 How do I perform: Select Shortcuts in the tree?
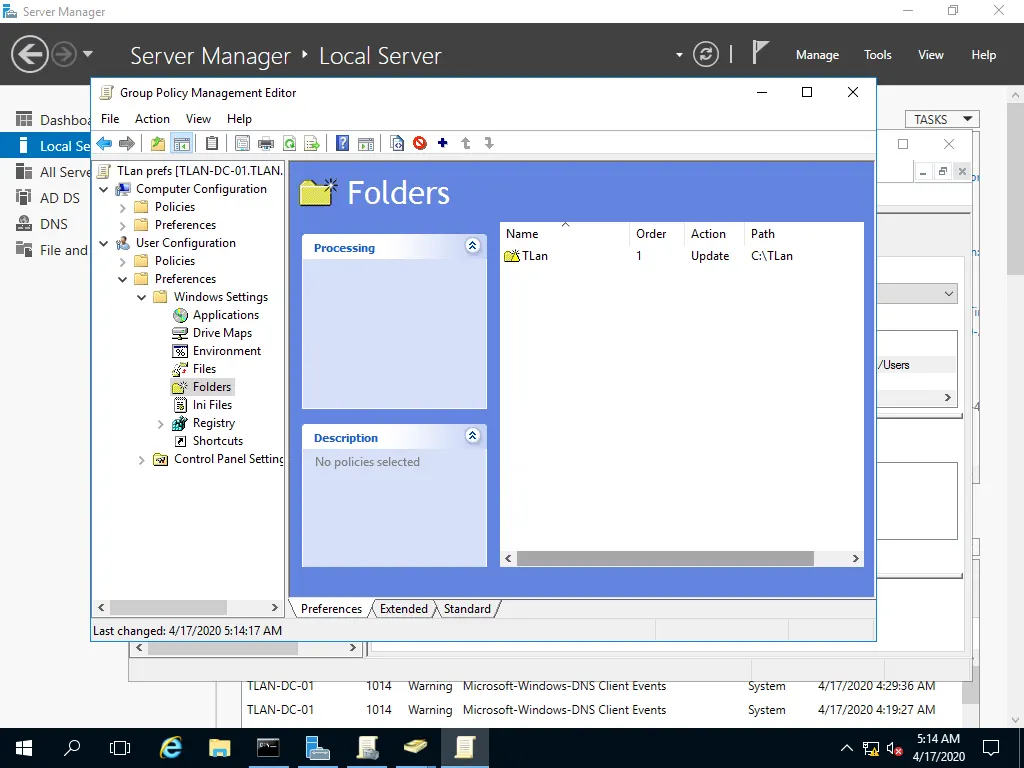tap(217, 441)
